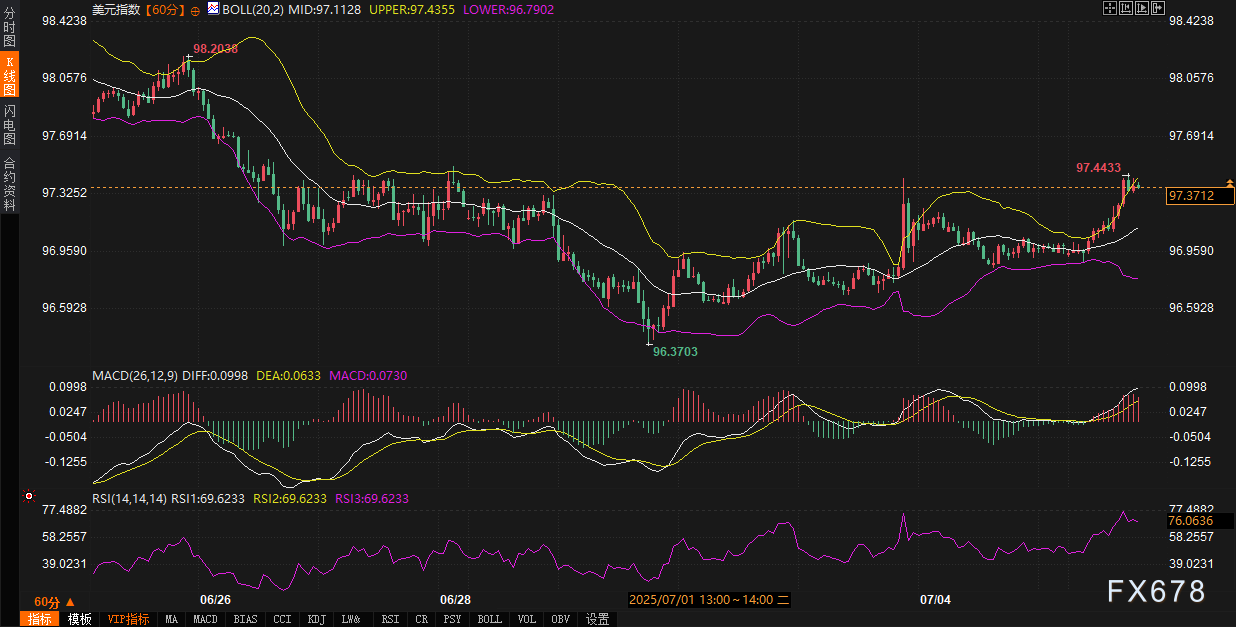Click the small red marker icon above RSI panel
The height and width of the screenshot is (627, 1236).
click(x=29, y=496)
